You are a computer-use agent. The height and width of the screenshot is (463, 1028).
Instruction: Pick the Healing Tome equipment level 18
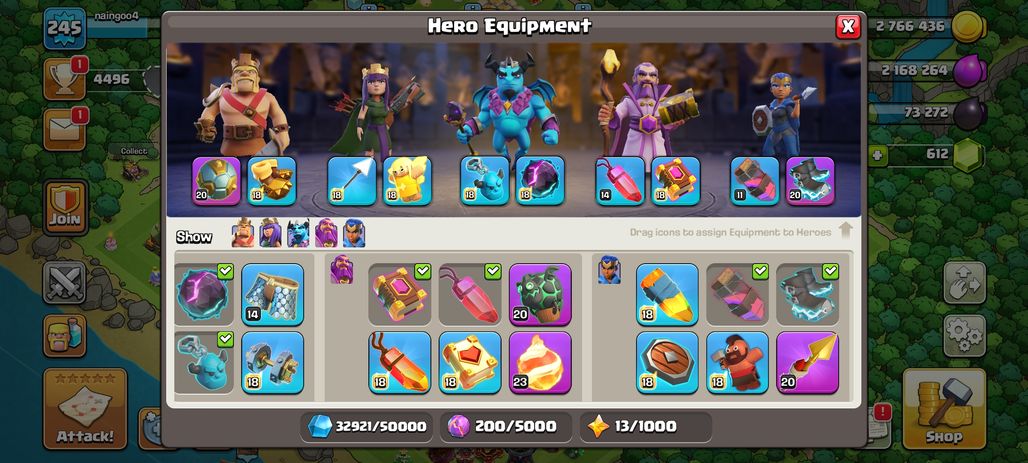470,362
